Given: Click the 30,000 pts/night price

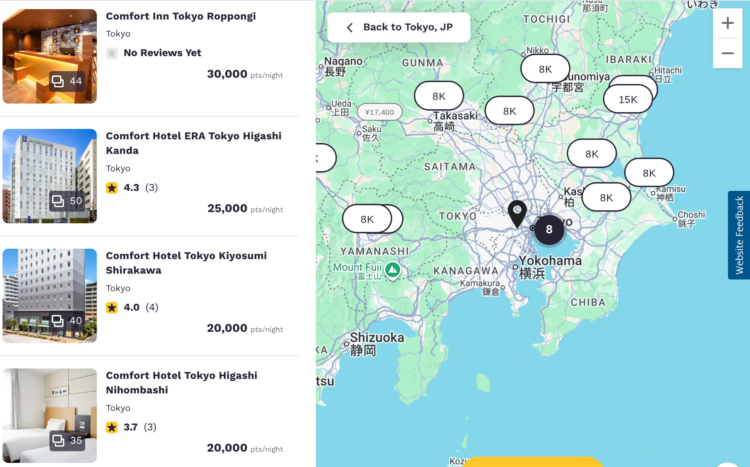Looking at the screenshot, I should 245,74.
